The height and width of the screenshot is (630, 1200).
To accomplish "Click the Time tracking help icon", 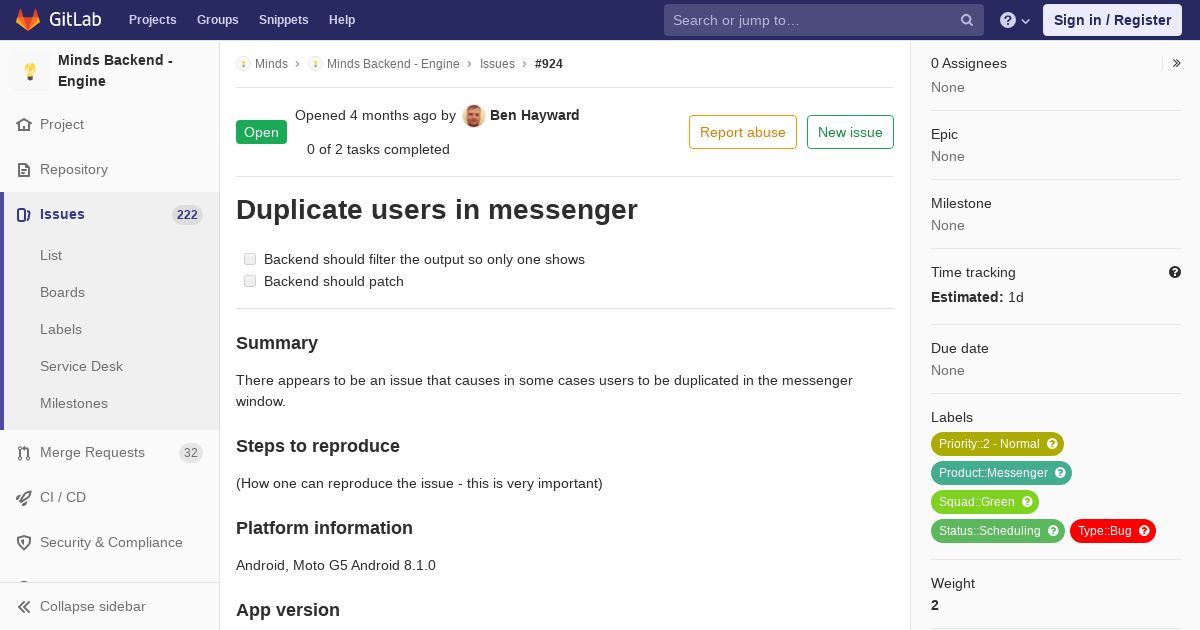I will (x=1175, y=272).
